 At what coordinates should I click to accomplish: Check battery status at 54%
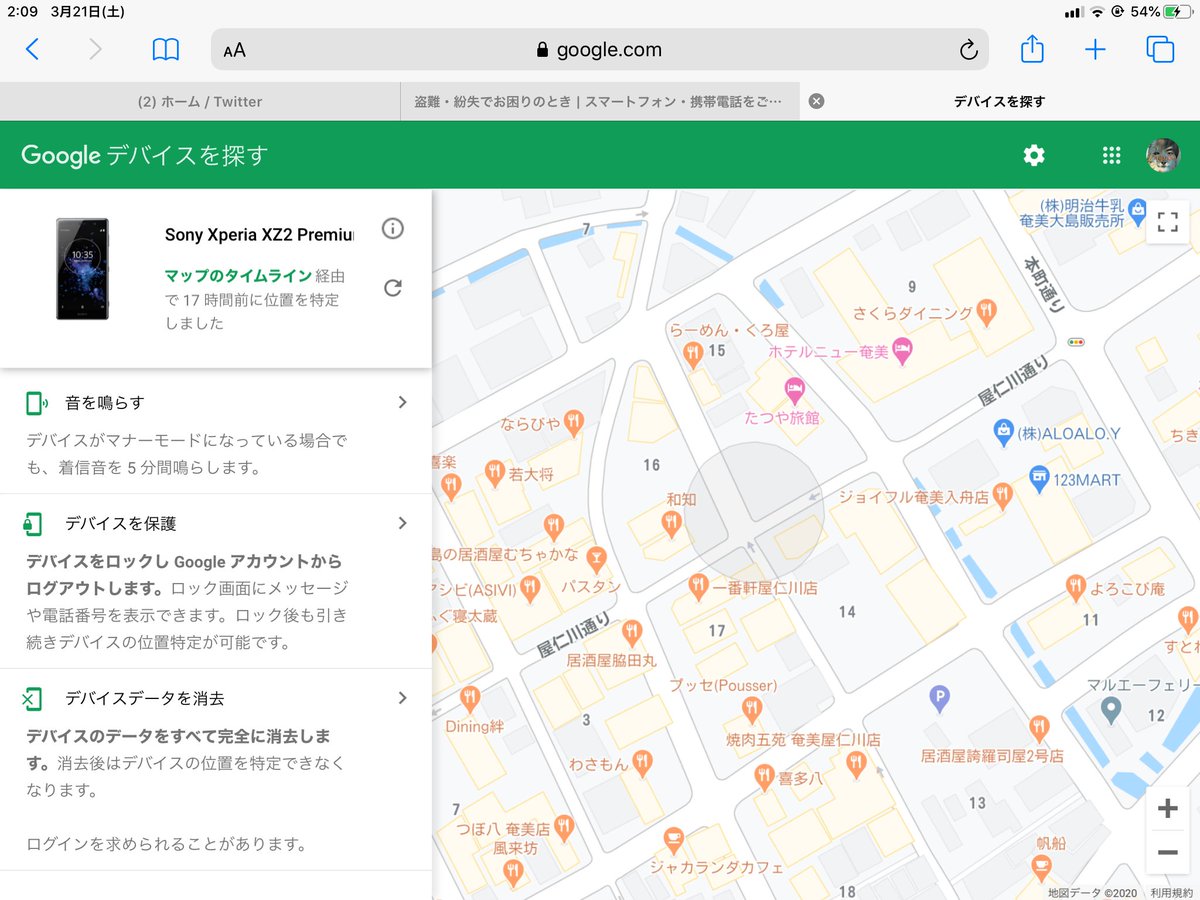pyautogui.click(x=1159, y=12)
